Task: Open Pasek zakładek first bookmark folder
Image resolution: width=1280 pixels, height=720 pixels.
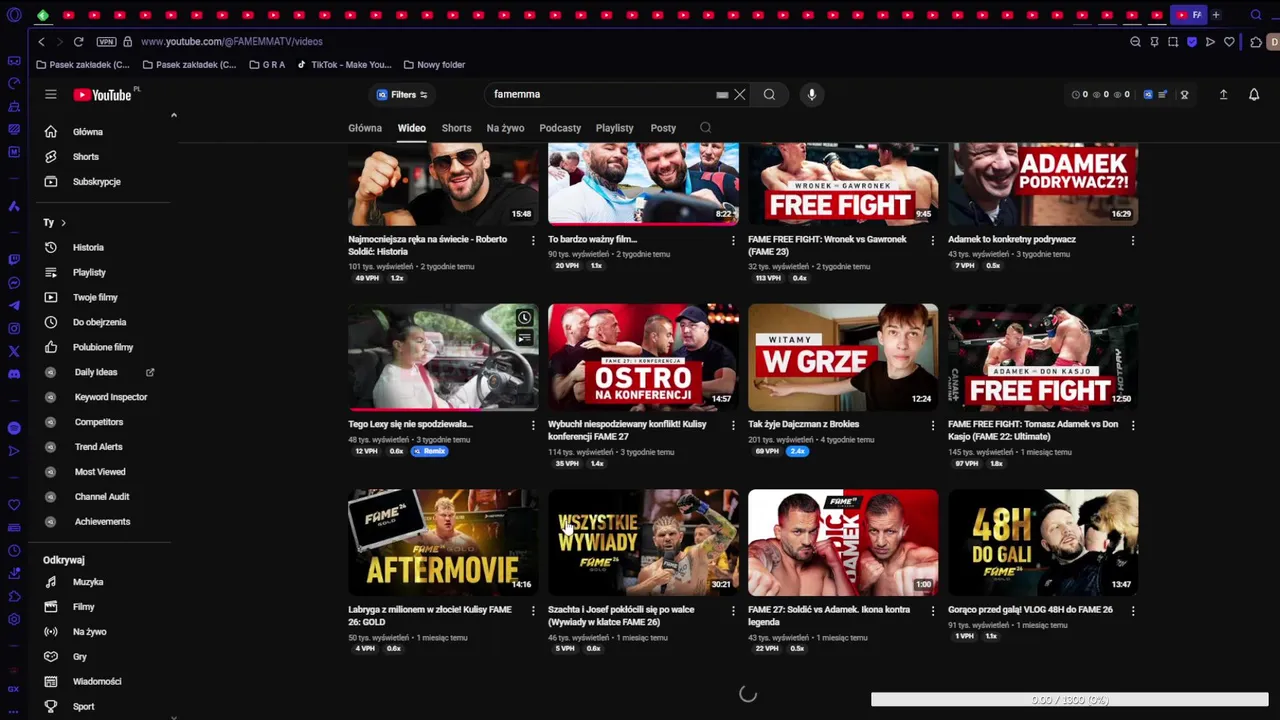Action: click(82, 64)
